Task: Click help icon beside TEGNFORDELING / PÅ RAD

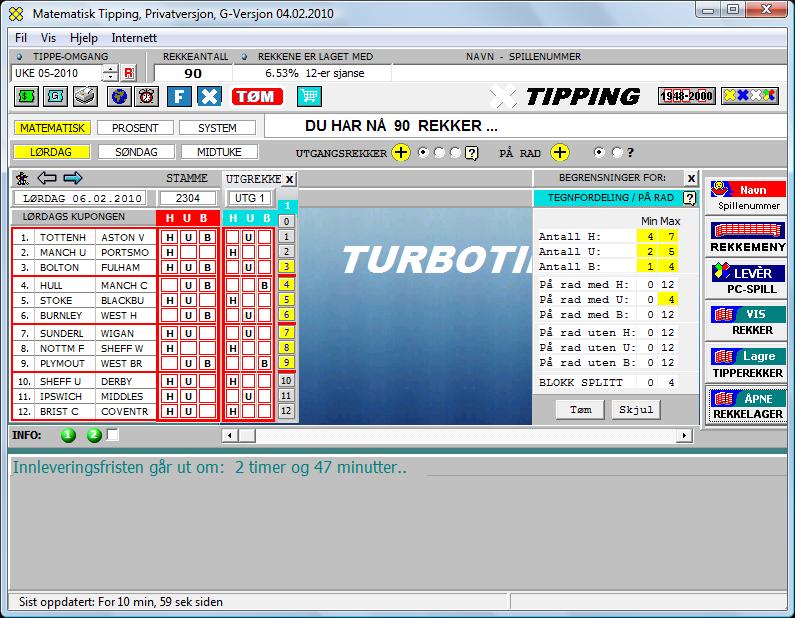Action: (690, 198)
